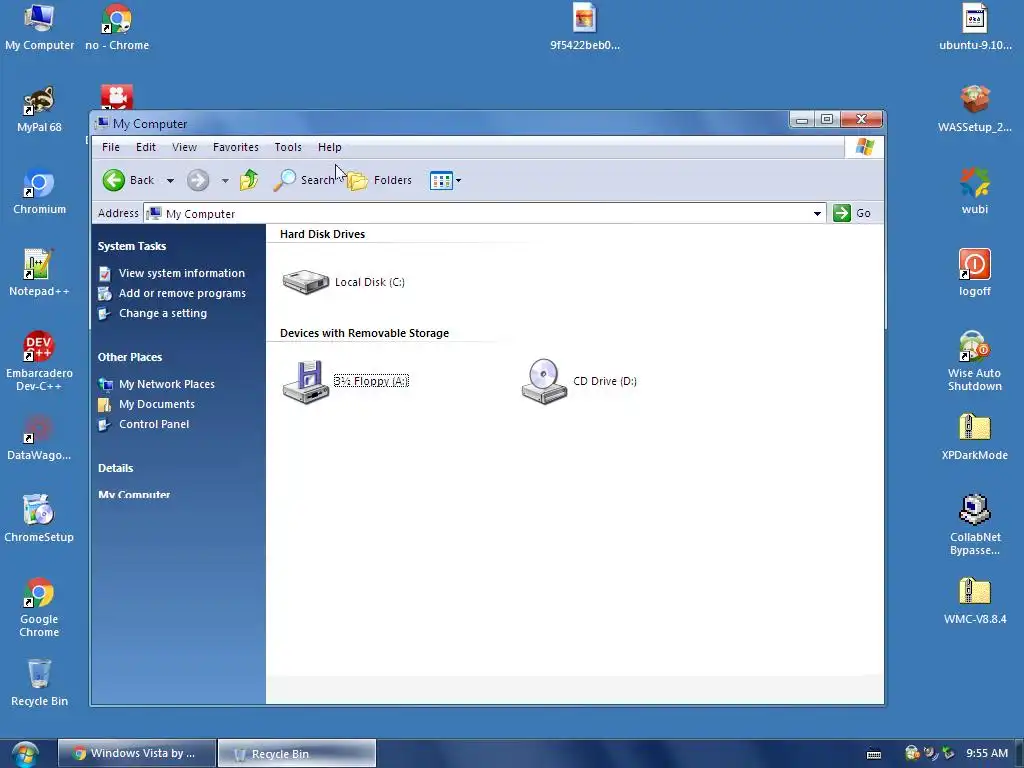Open My Documents in Other Places
Screen dimensions: 1024x768
[157, 404]
